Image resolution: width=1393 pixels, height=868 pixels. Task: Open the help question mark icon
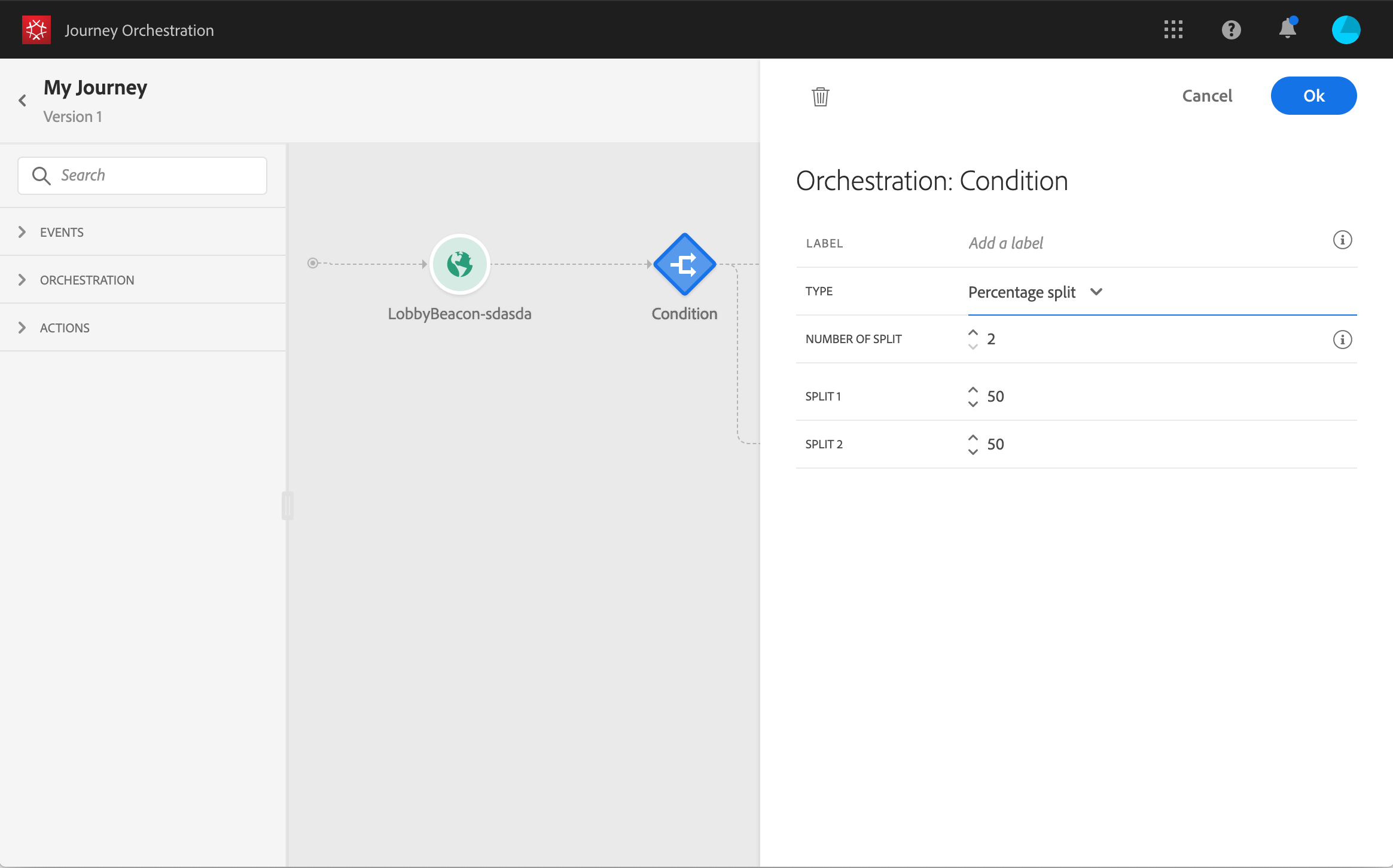1231,29
